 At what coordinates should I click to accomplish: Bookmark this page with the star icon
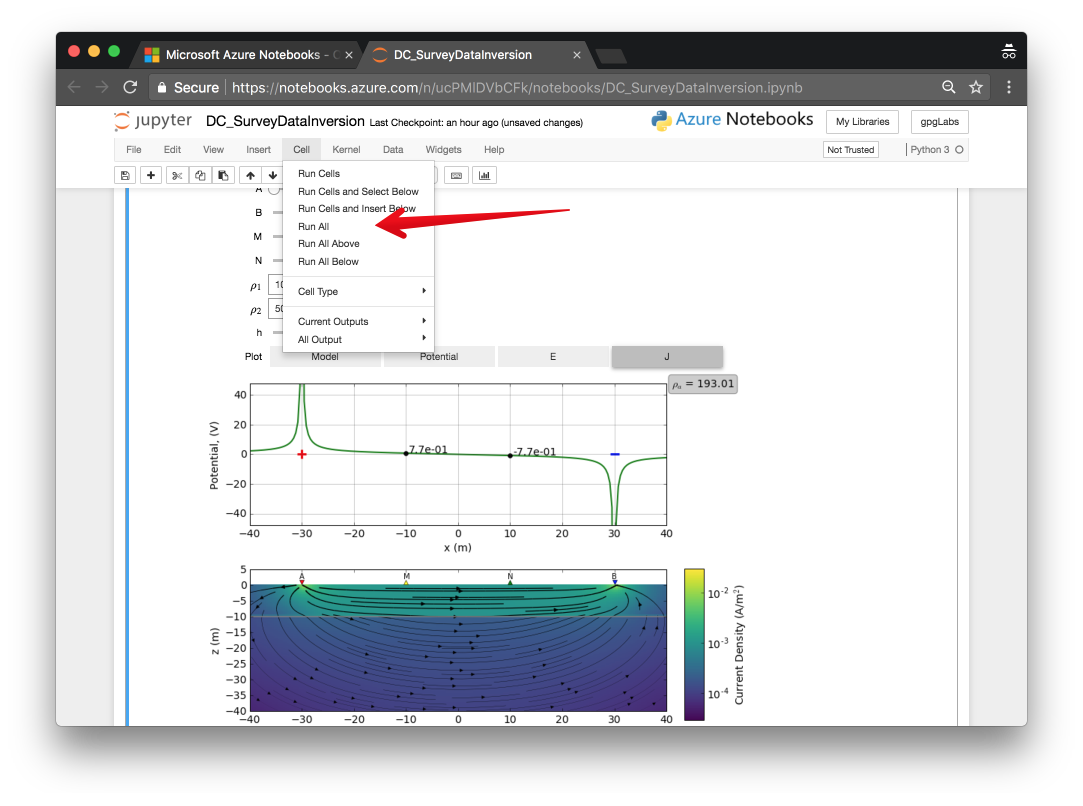coord(976,87)
